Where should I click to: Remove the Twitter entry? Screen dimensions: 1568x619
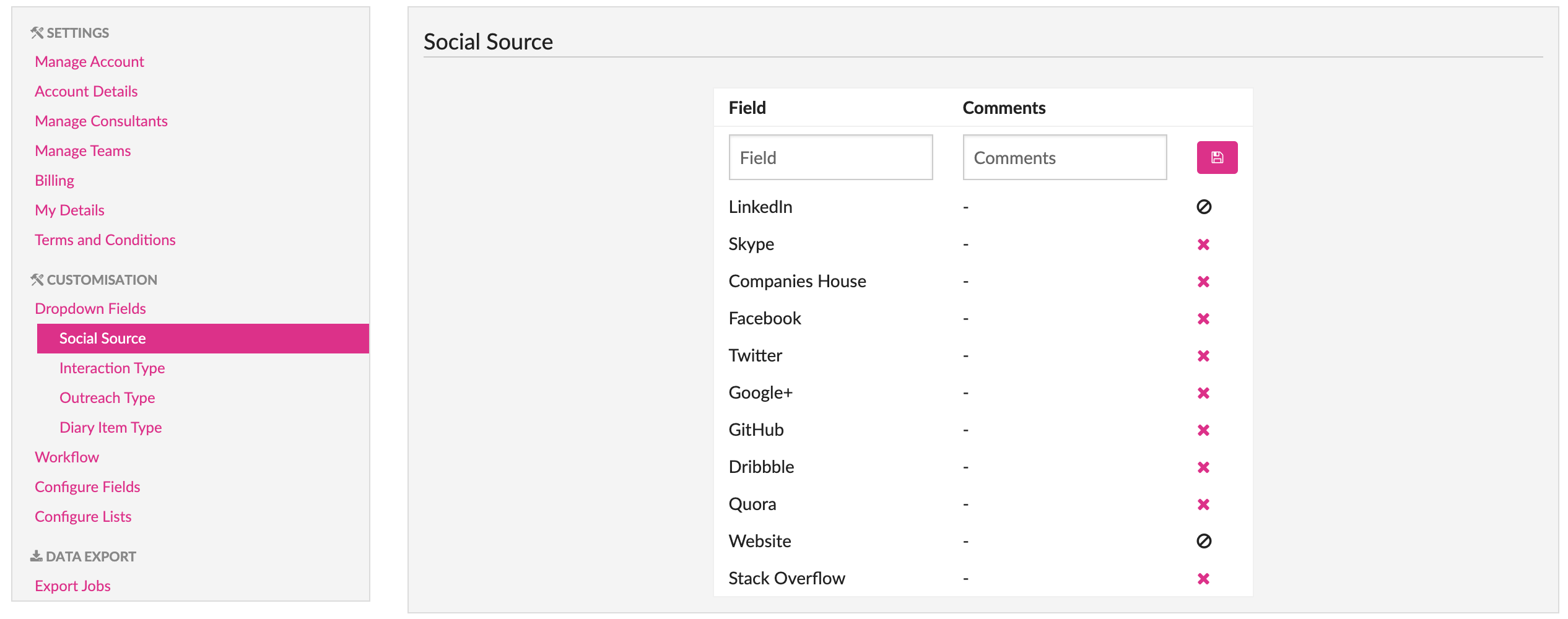point(1203,356)
